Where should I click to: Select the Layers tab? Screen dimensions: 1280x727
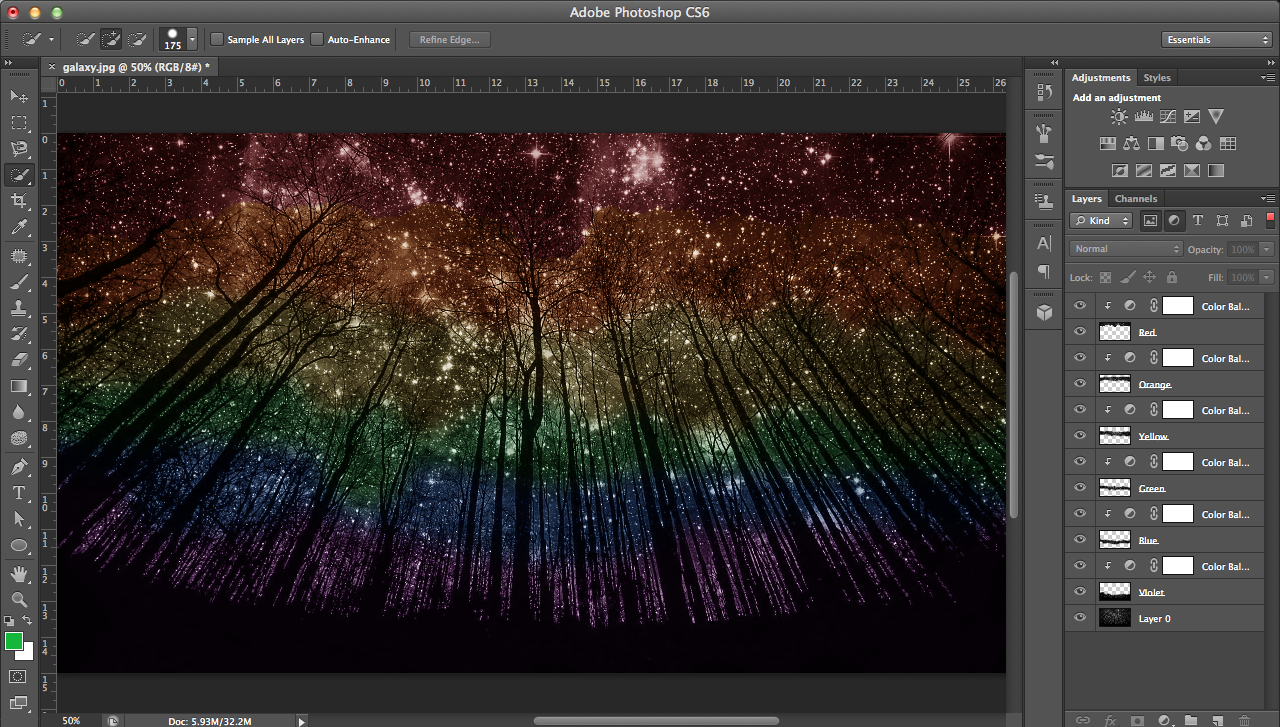point(1087,198)
